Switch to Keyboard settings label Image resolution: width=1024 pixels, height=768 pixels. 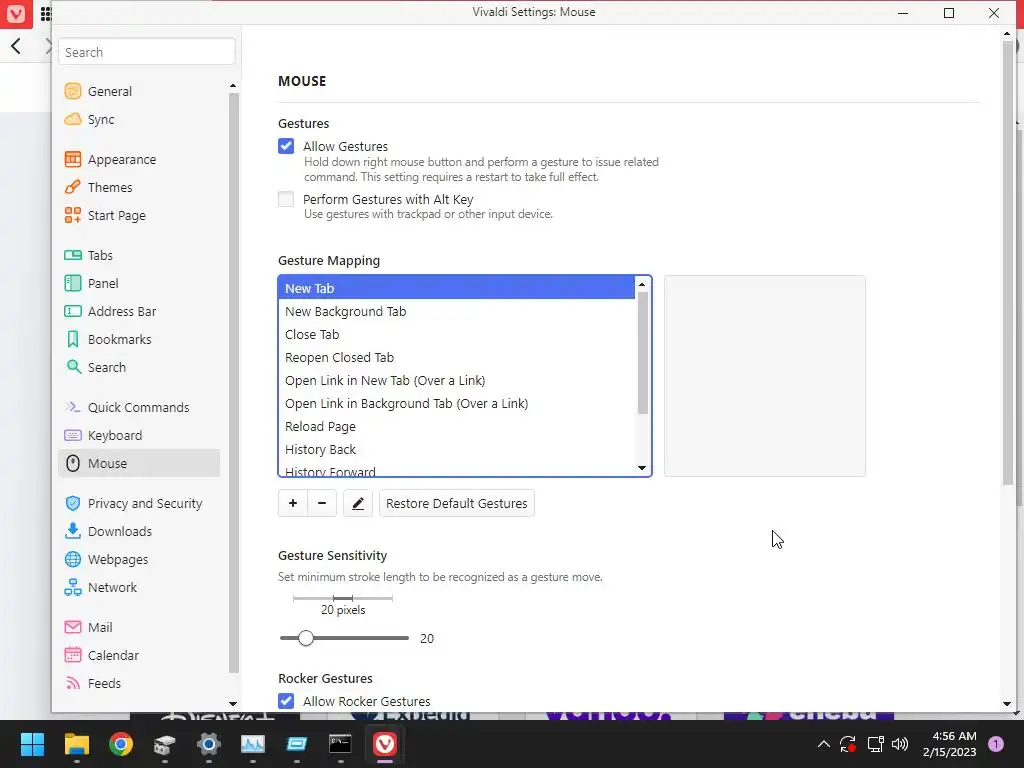coord(115,436)
